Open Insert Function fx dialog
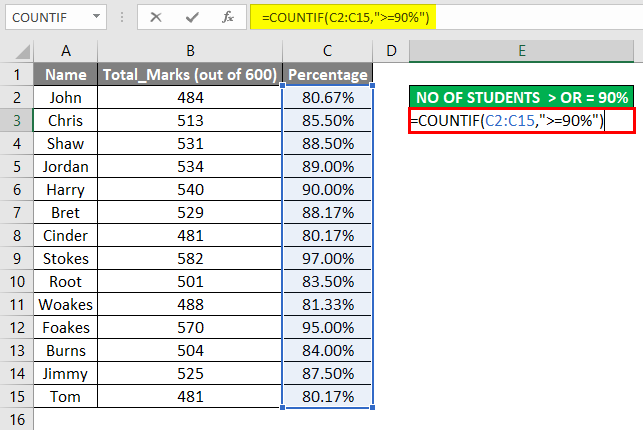Viewport: 643px width, 430px height. click(228, 17)
